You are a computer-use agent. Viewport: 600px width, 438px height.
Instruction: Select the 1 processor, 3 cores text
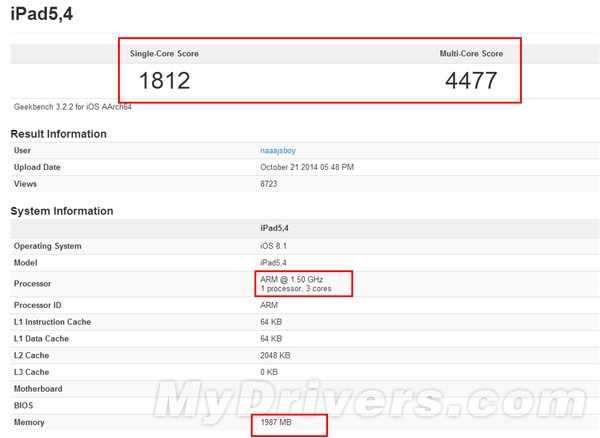pyautogui.click(x=296, y=289)
